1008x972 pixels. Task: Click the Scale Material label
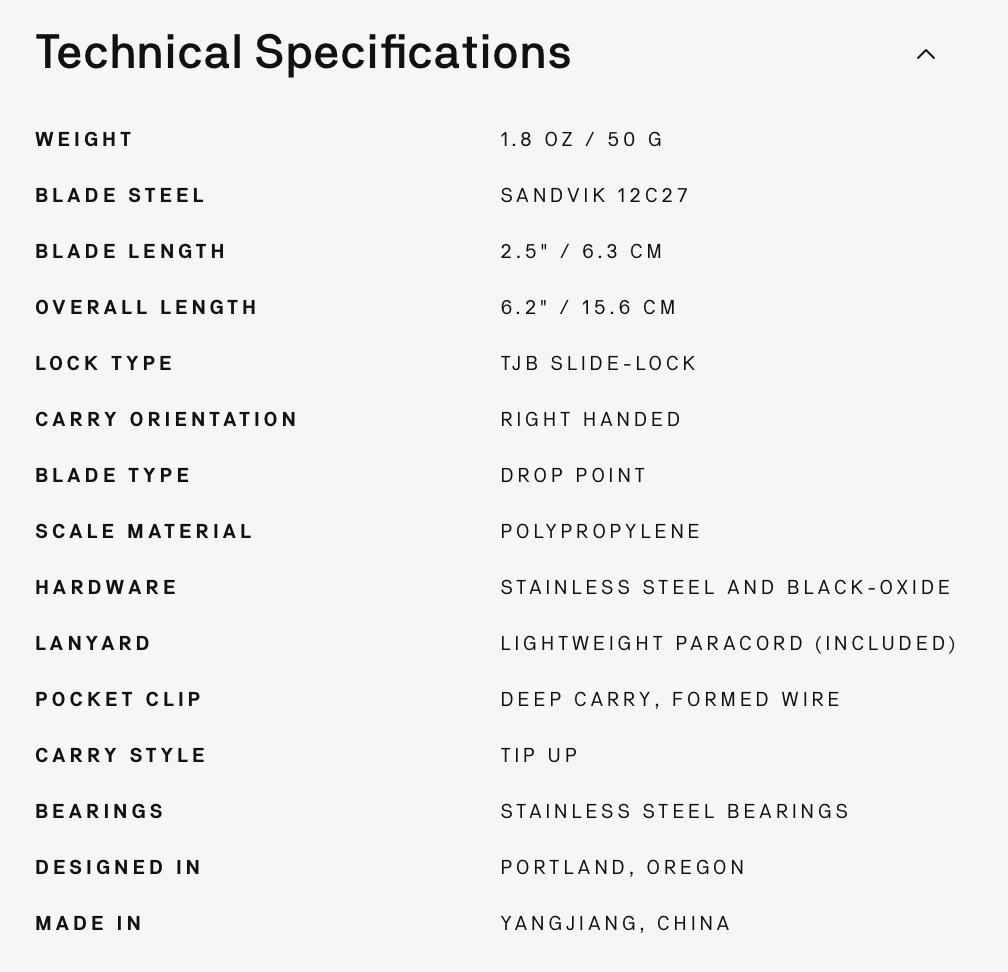pyautogui.click(x=145, y=532)
